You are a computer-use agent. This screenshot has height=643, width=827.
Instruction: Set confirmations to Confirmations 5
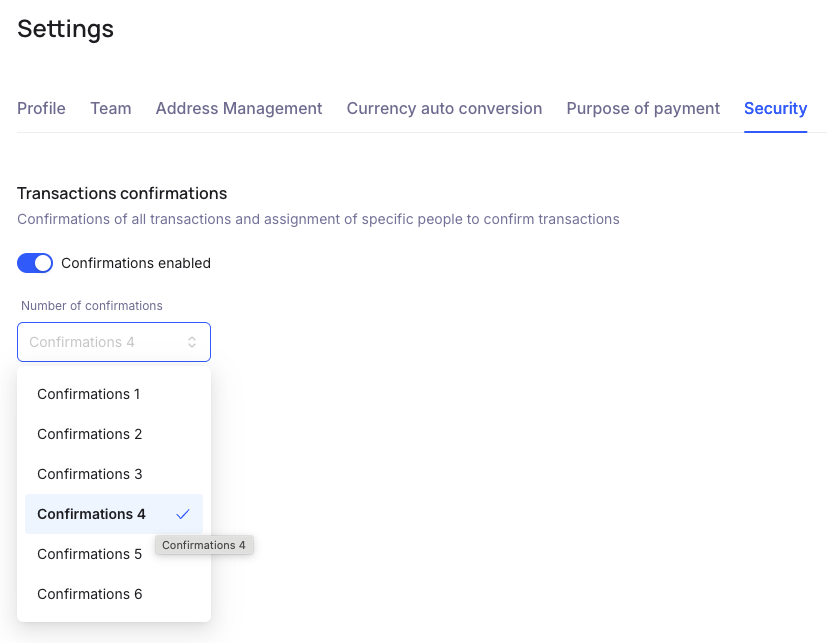90,554
